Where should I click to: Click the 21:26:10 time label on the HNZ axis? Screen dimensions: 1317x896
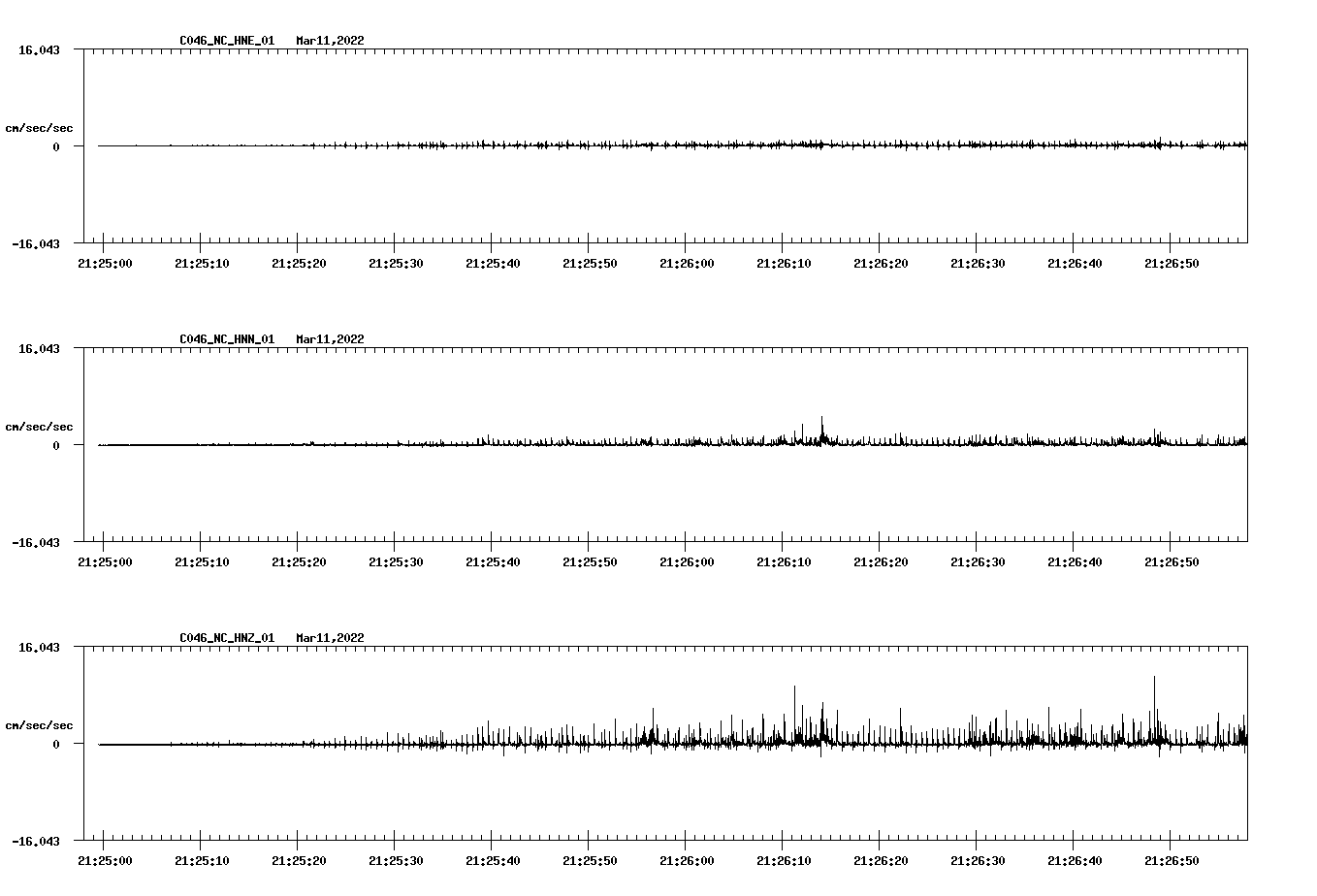(x=784, y=861)
